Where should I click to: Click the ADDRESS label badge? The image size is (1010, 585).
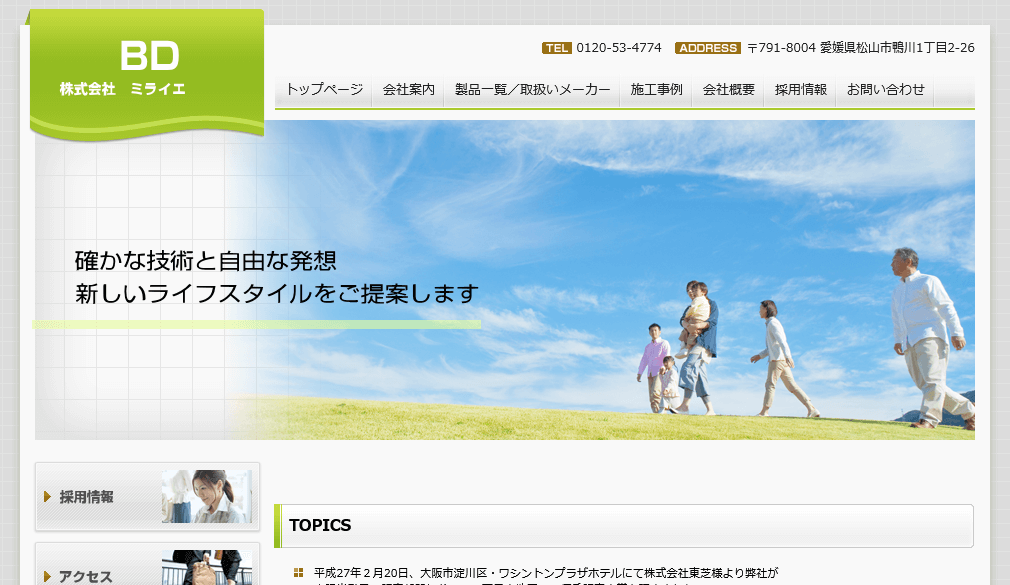click(x=708, y=48)
